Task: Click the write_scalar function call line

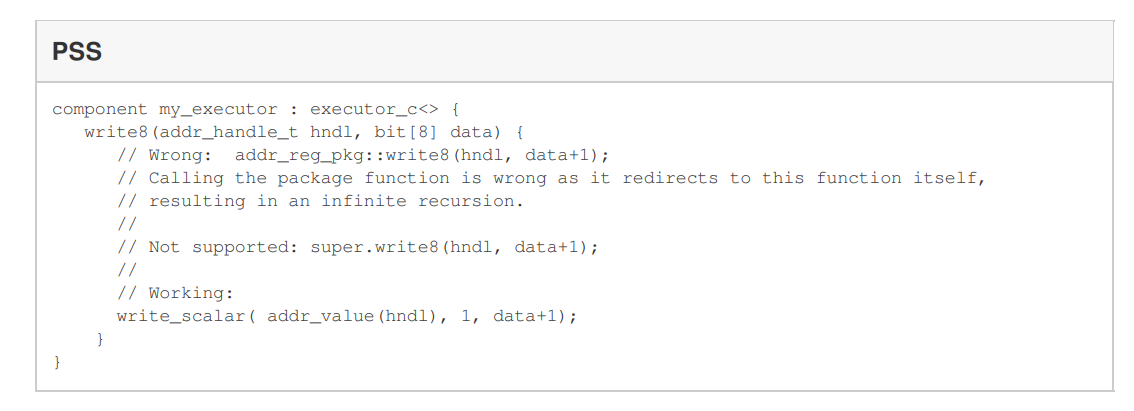Action: tap(347, 316)
